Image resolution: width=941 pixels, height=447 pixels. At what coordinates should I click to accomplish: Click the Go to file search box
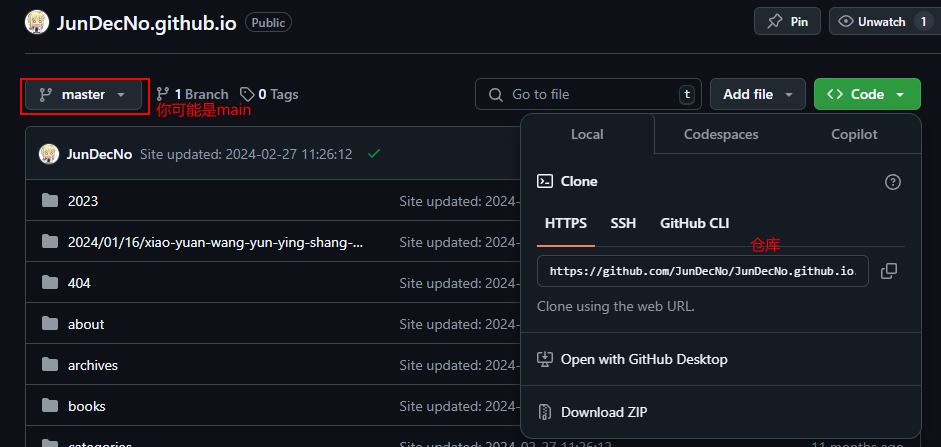coord(588,94)
